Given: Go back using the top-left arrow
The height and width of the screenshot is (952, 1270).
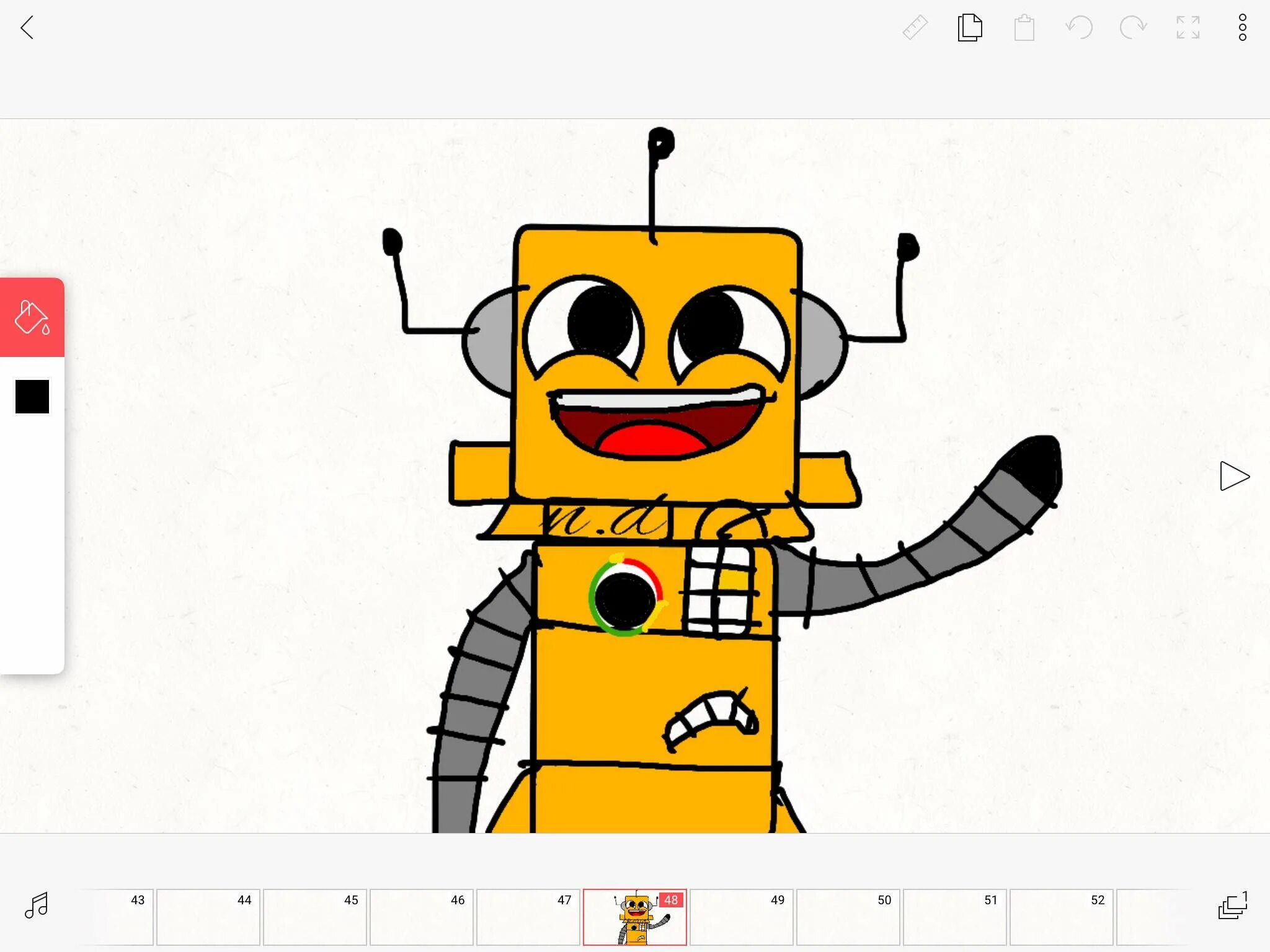Looking at the screenshot, I should point(27,28).
